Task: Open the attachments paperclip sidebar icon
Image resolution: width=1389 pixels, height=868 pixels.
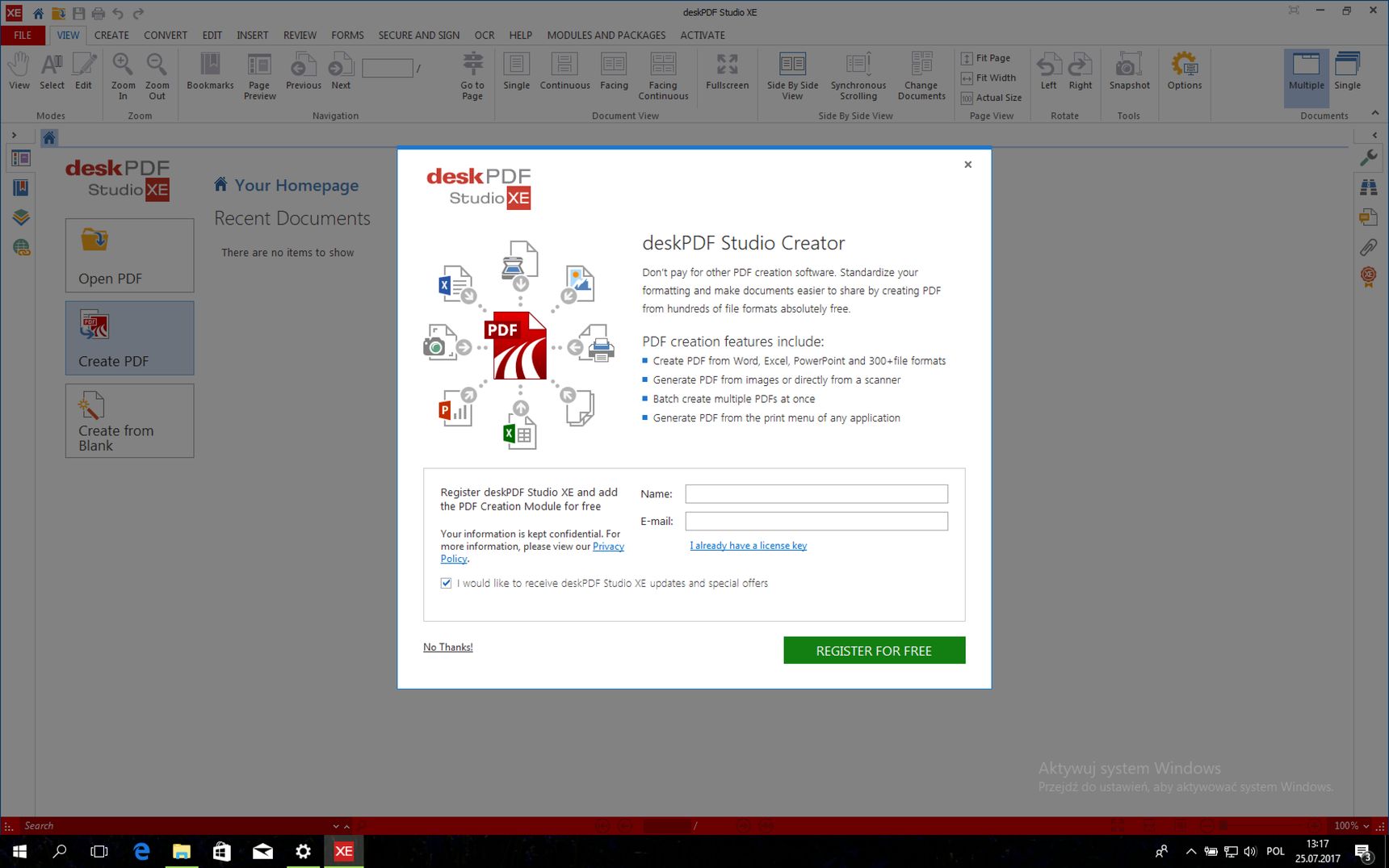Action: pyautogui.click(x=1368, y=247)
